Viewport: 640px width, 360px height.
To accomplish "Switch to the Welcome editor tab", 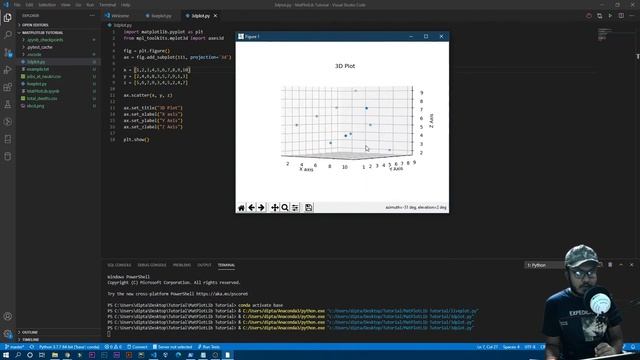I will pyautogui.click(x=120, y=16).
